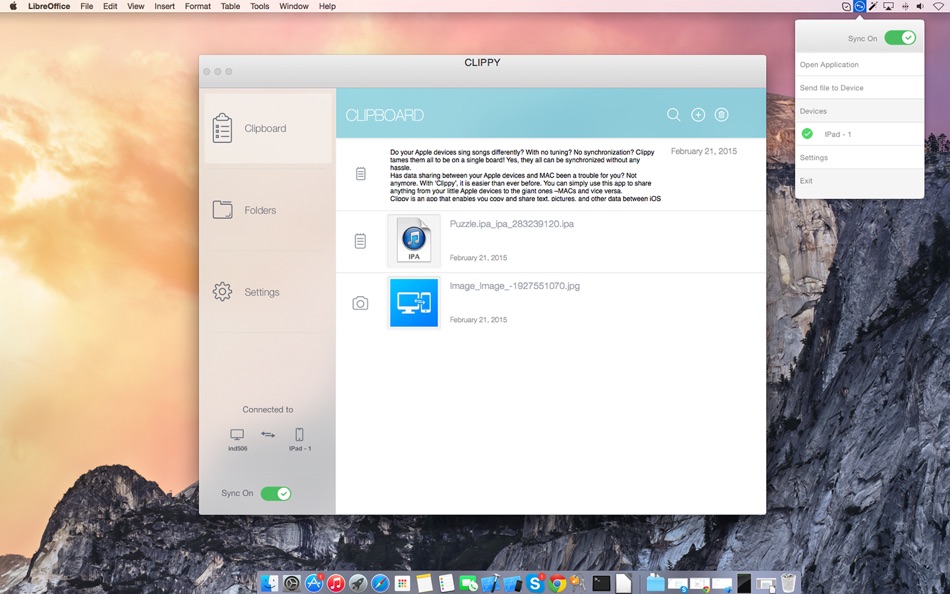
Task: Open Skype from the dock
Action: point(534,584)
